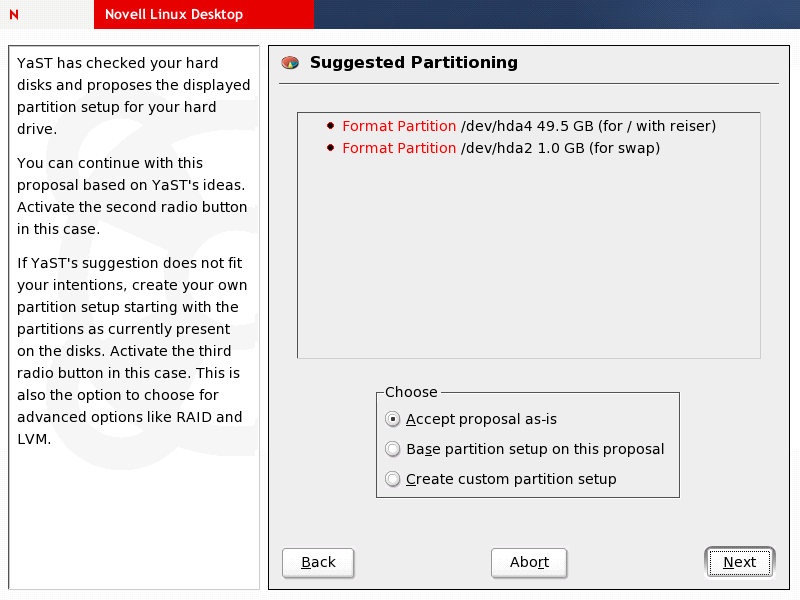Viewport: 800px width, 600px height.
Task: Click help paragraph starting "YaST has checked"
Action: (133, 96)
